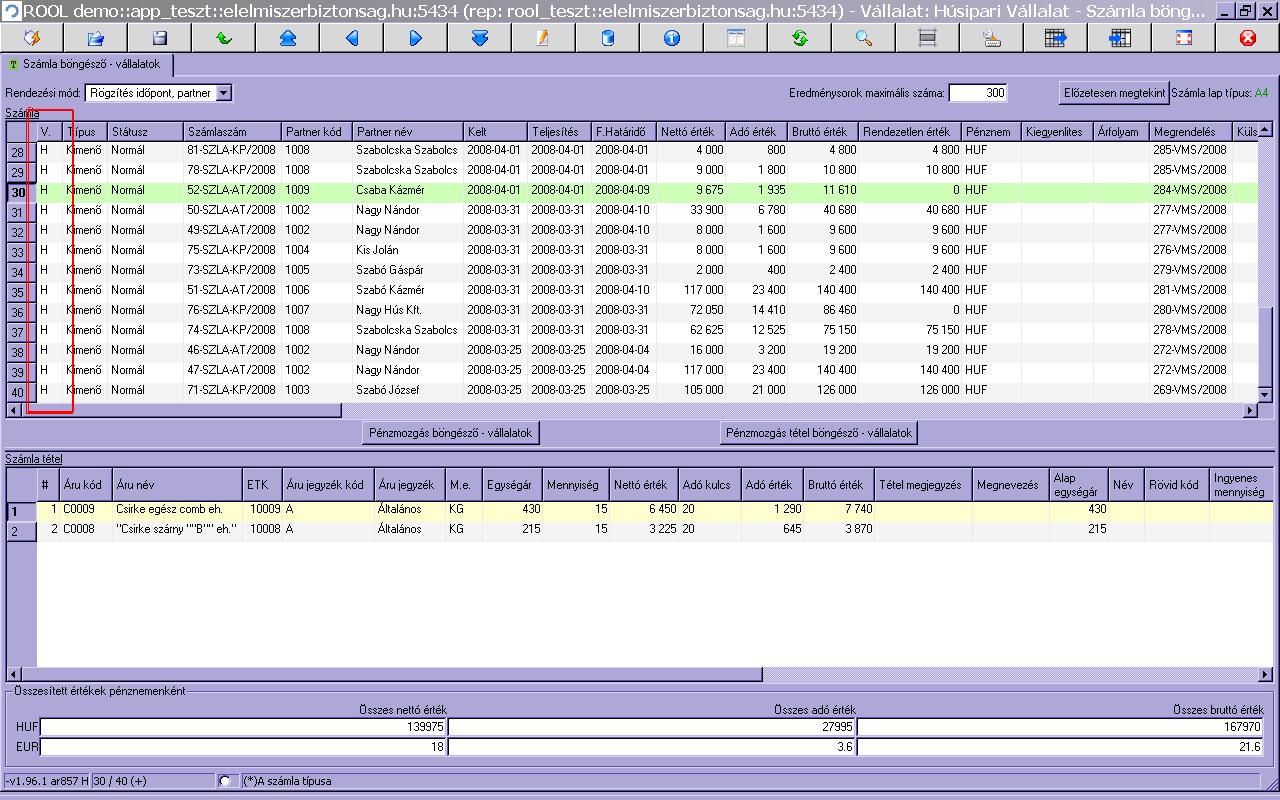Viewport: 1280px width, 800px height.
Task: Open search with the magnifier icon
Action: (x=863, y=38)
